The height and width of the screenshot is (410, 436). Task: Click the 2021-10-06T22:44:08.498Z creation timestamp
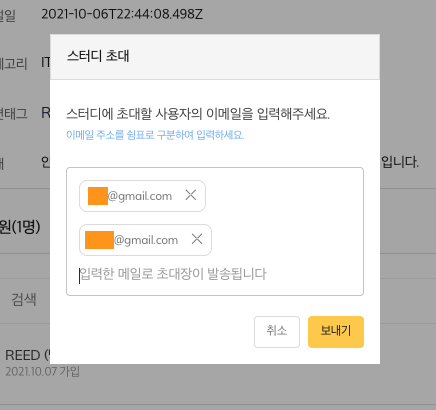(x=122, y=14)
